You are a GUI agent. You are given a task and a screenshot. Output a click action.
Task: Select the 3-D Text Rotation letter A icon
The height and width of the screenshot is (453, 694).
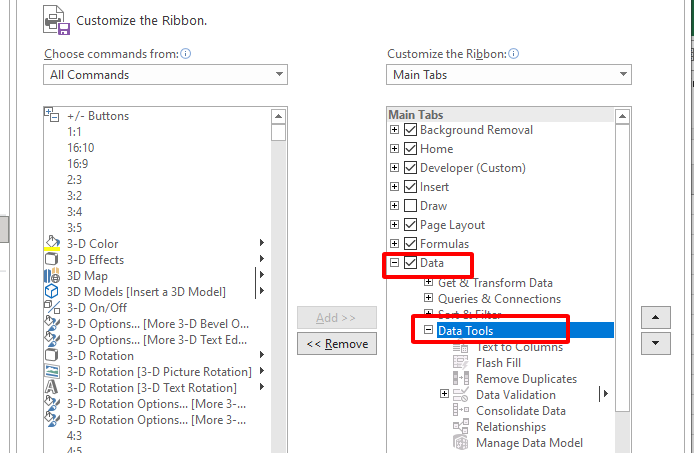pos(51,387)
